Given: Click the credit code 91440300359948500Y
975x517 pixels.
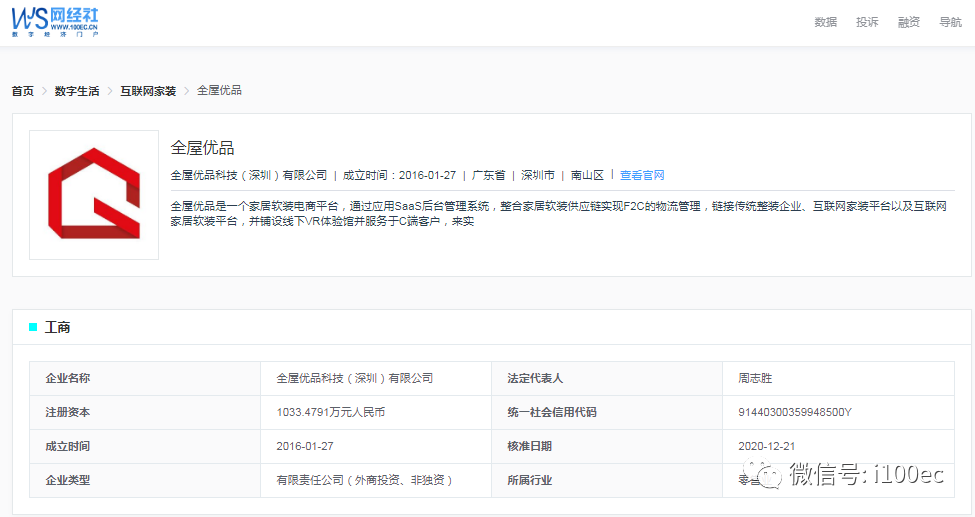Looking at the screenshot, I should pyautogui.click(x=794, y=412).
